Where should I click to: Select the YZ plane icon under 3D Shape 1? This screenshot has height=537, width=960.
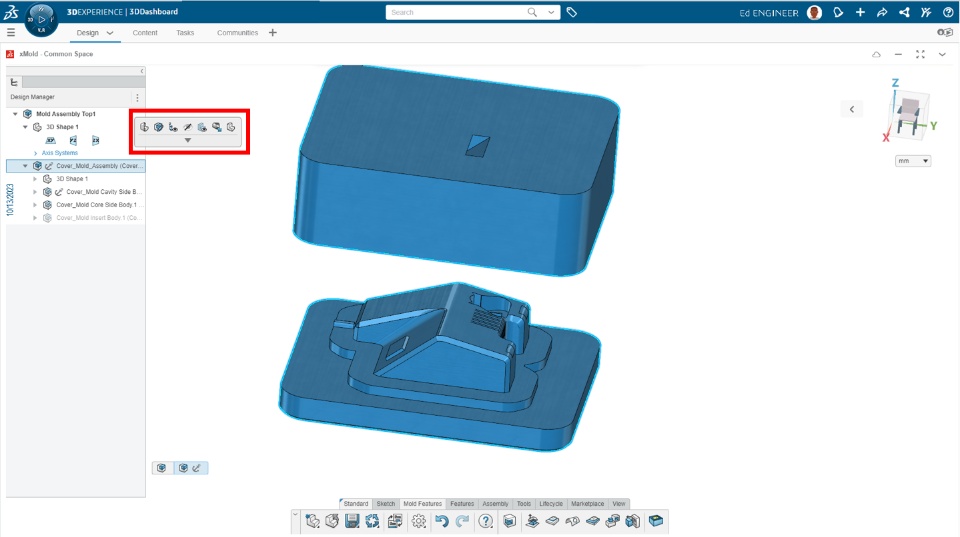coord(73,140)
